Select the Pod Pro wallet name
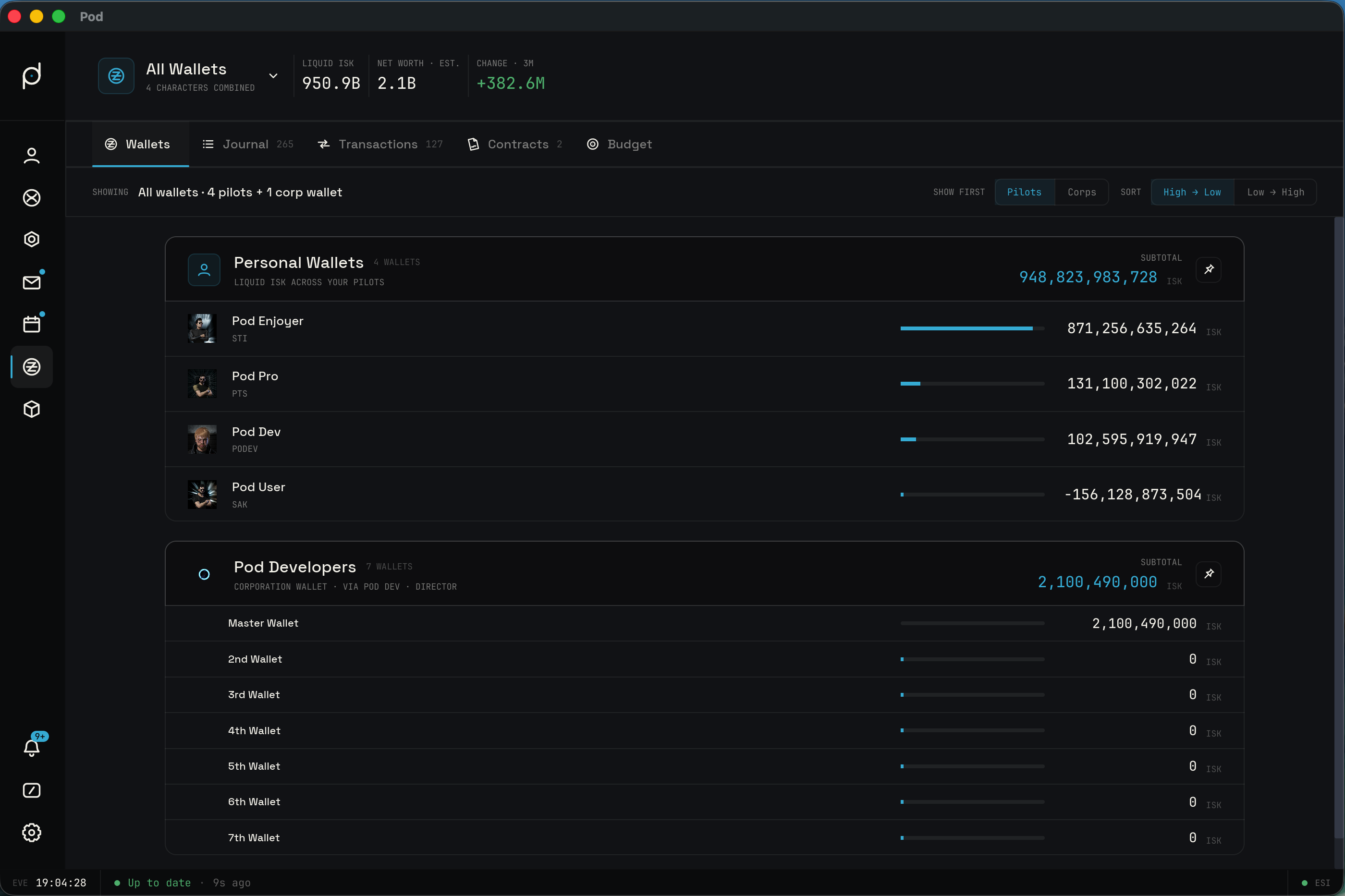 pyautogui.click(x=255, y=376)
